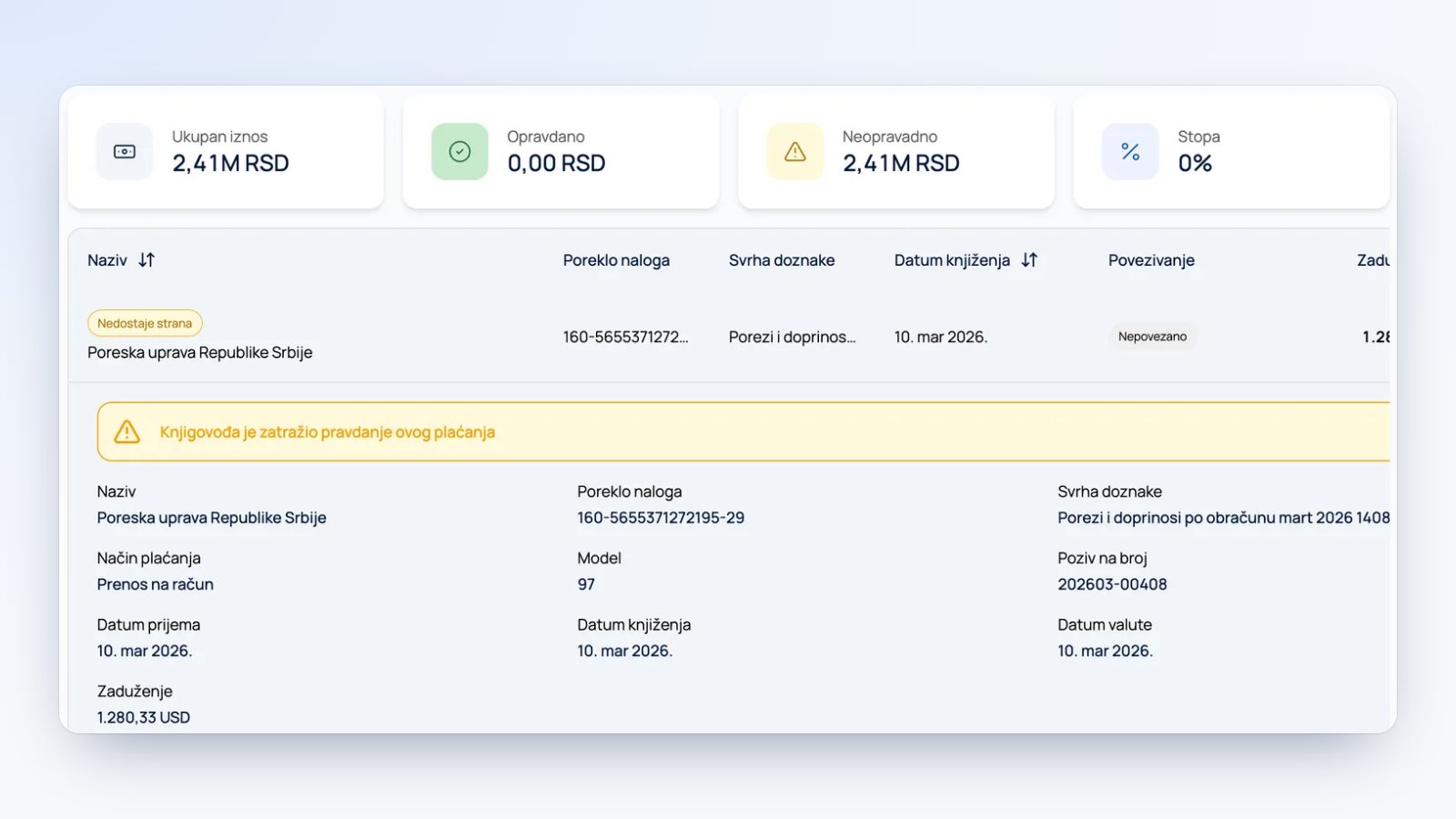Click the Poreska uprava Republike Srbije detail value
1456x819 pixels.
pyautogui.click(x=211, y=518)
